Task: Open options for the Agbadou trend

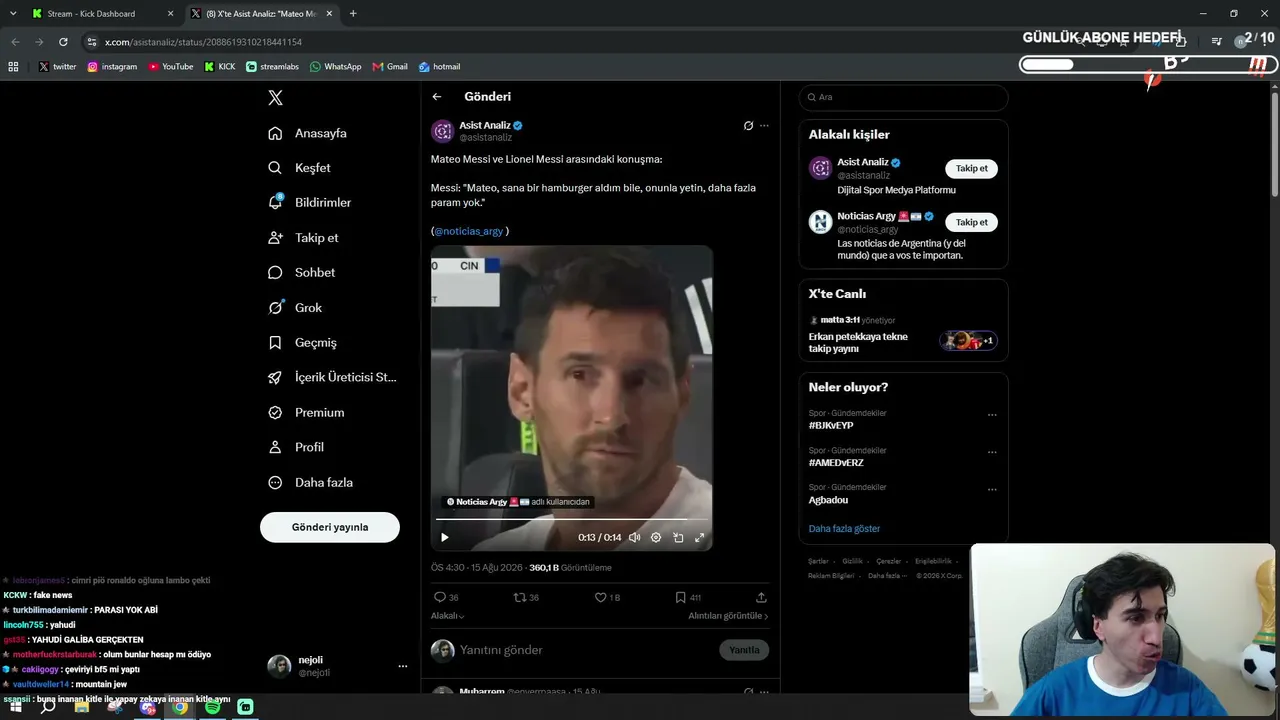Action: coord(992,489)
